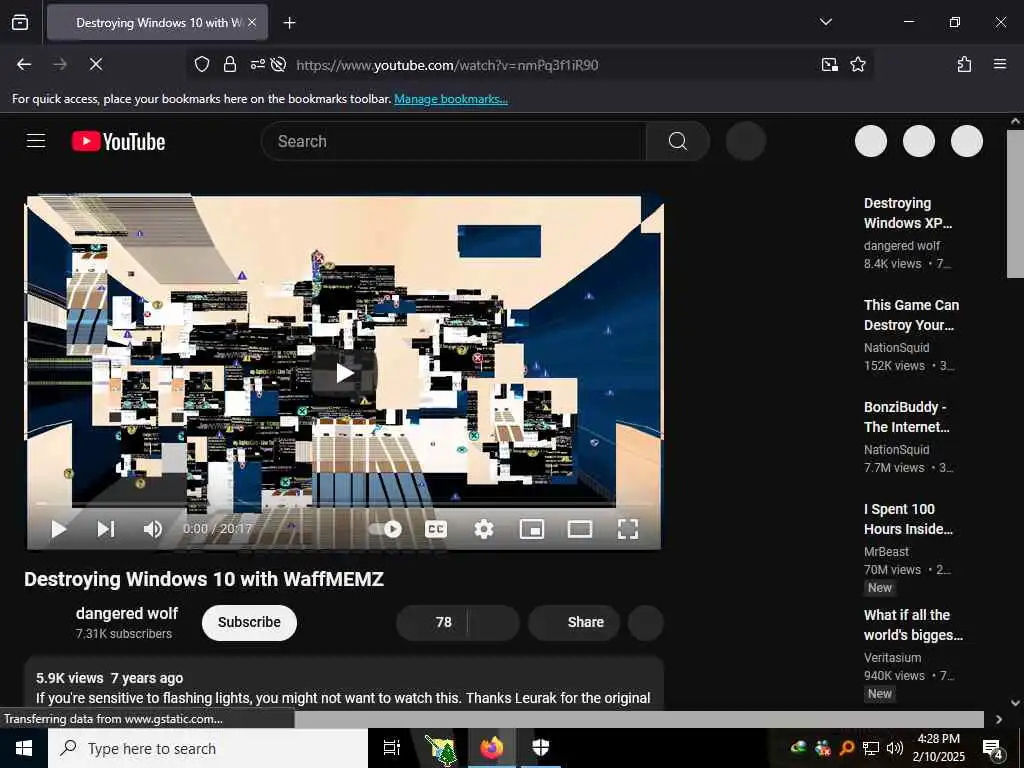1024x768 pixels.
Task: Open a new tab with plus button
Action: coord(289,23)
